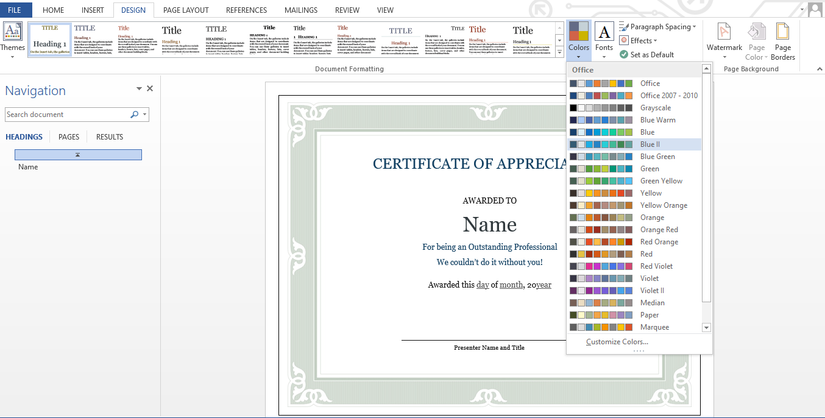
Task: Click the Page Color button
Action: pos(756,40)
